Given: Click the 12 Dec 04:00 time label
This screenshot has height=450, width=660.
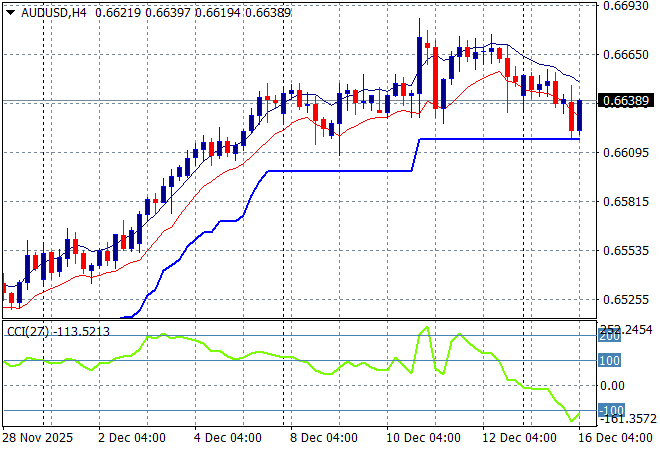Looking at the screenshot, I should [x=519, y=438].
